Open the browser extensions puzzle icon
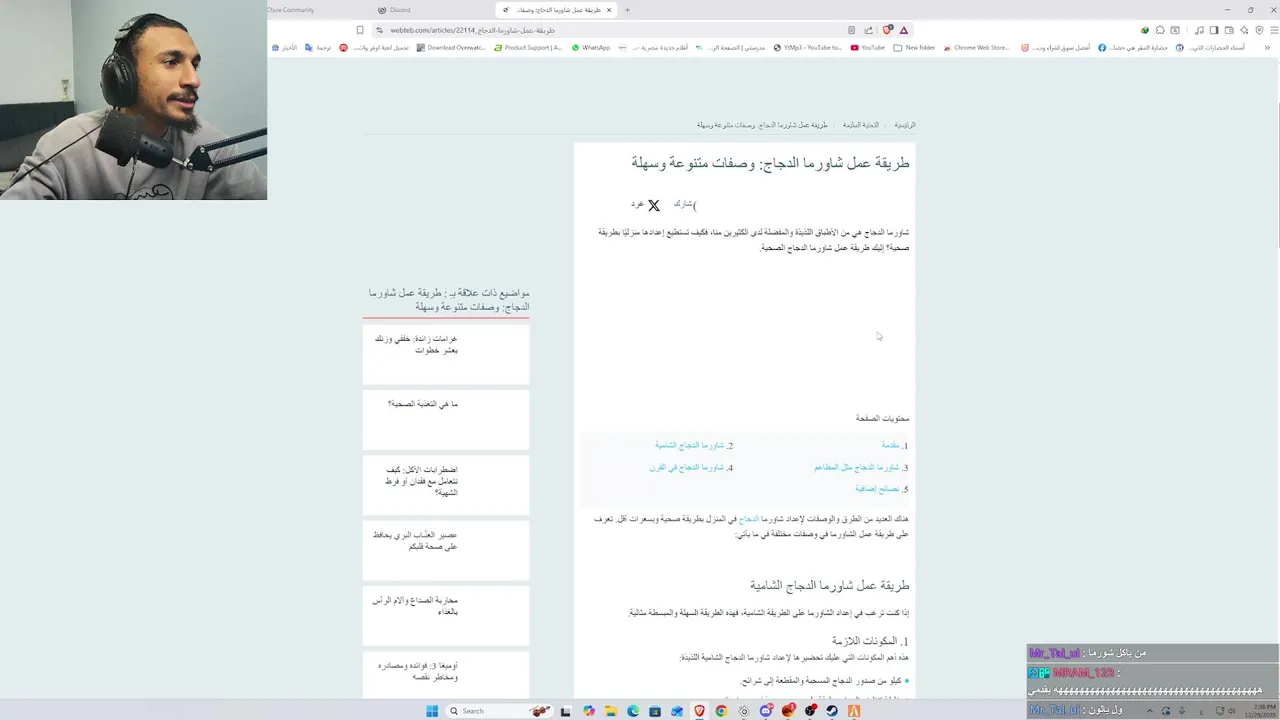 1160,30
